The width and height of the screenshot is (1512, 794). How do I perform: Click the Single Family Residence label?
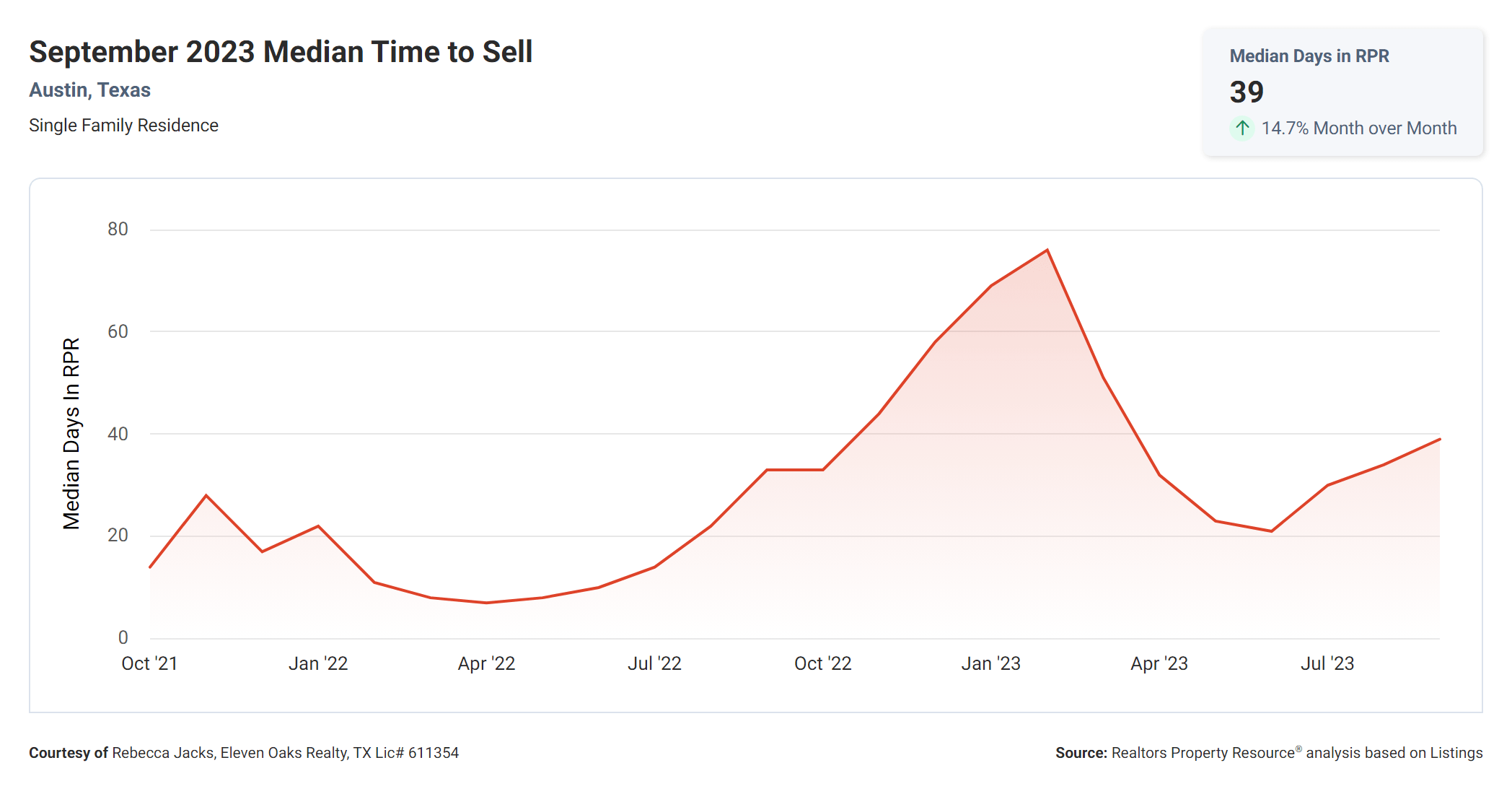tap(123, 126)
